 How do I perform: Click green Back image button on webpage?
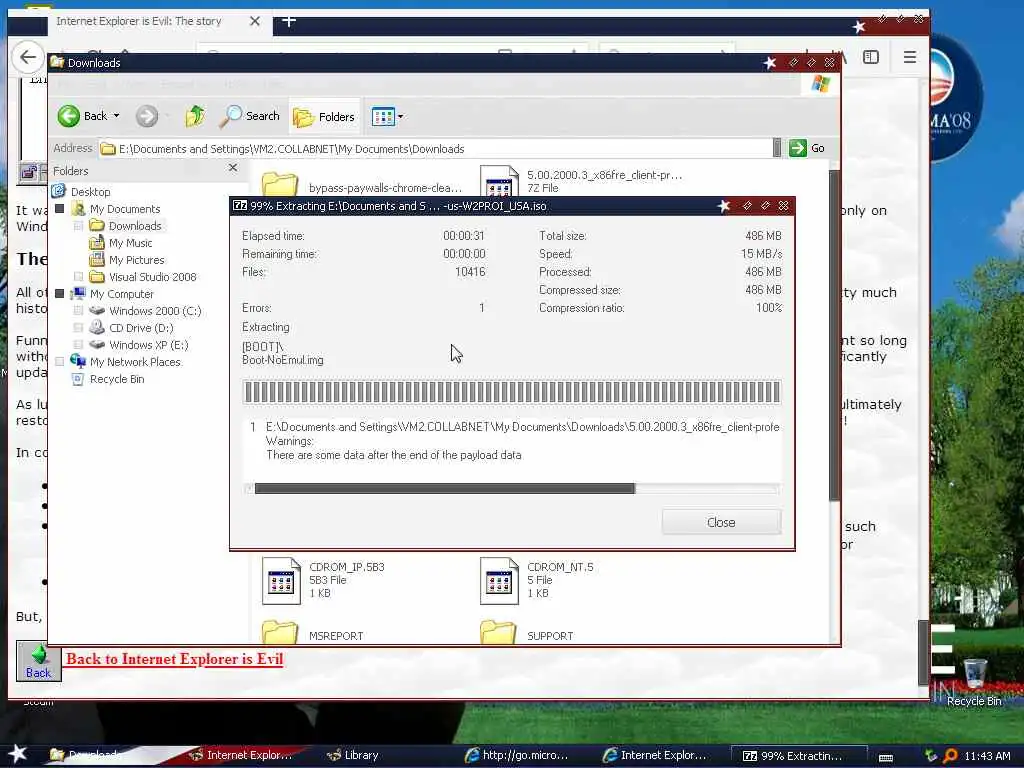pyautogui.click(x=39, y=661)
